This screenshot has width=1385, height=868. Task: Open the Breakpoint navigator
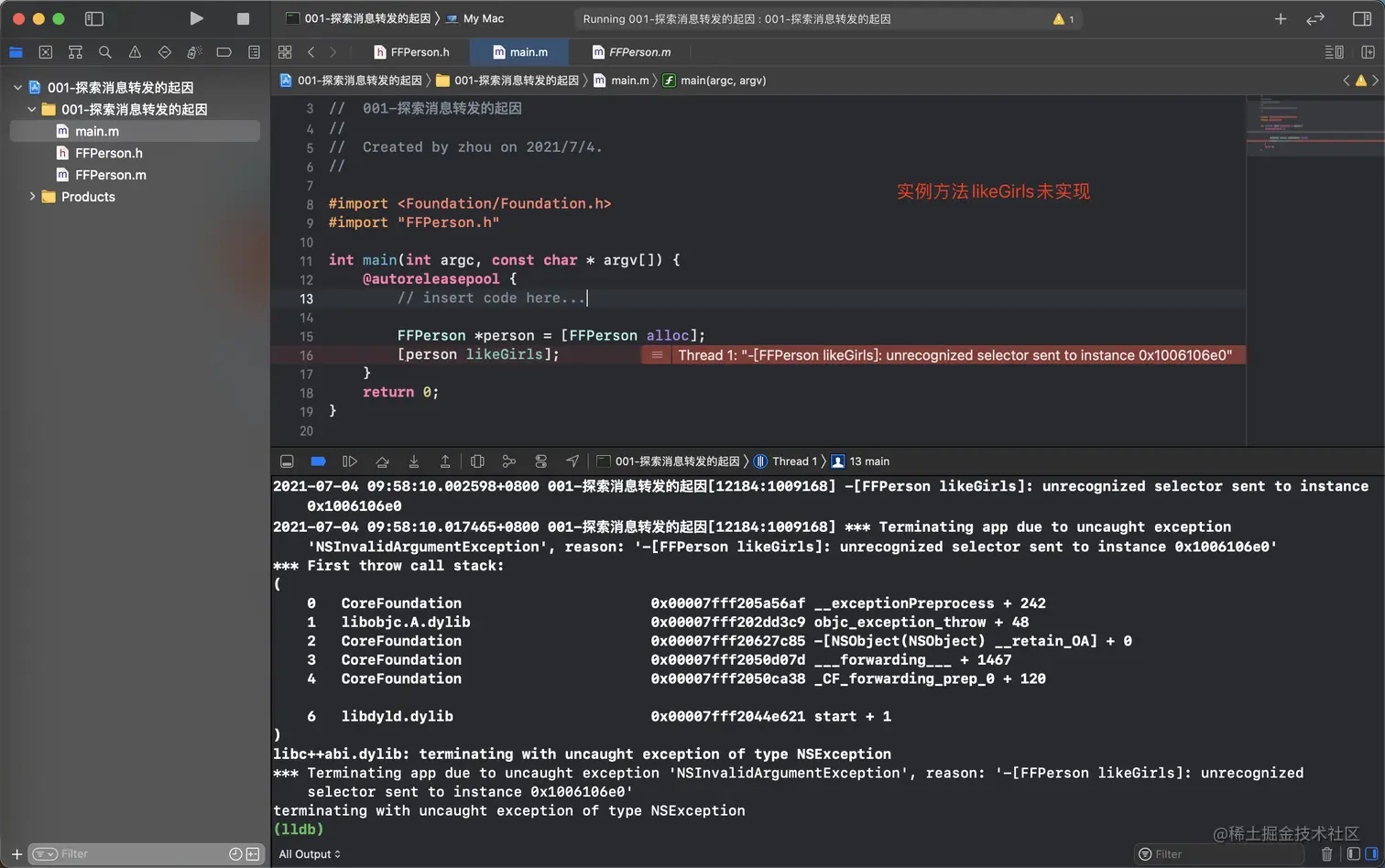tap(224, 52)
